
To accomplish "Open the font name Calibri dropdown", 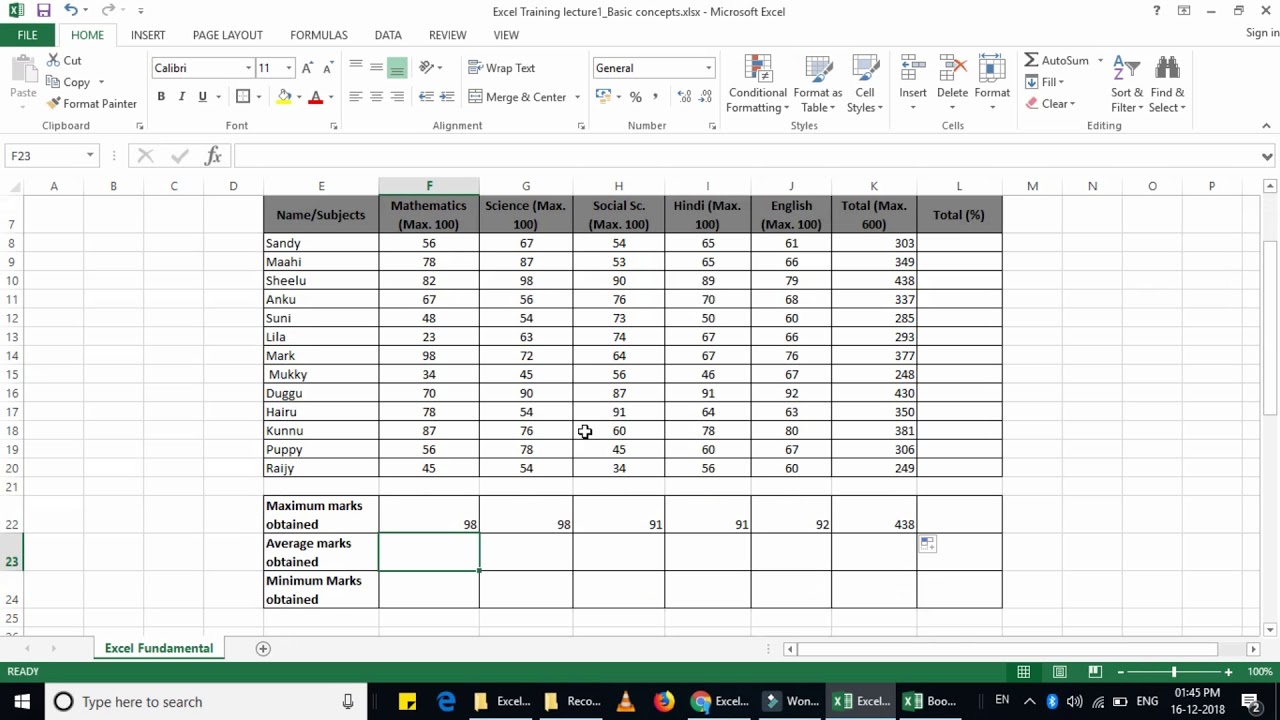I will [x=249, y=68].
